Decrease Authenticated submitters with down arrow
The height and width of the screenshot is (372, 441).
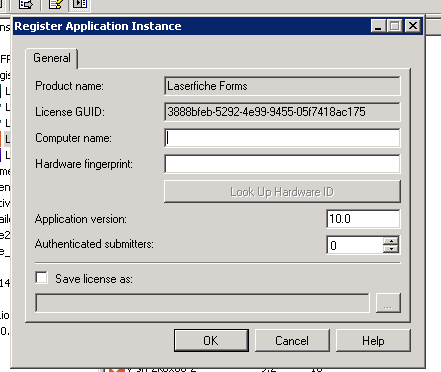391,249
